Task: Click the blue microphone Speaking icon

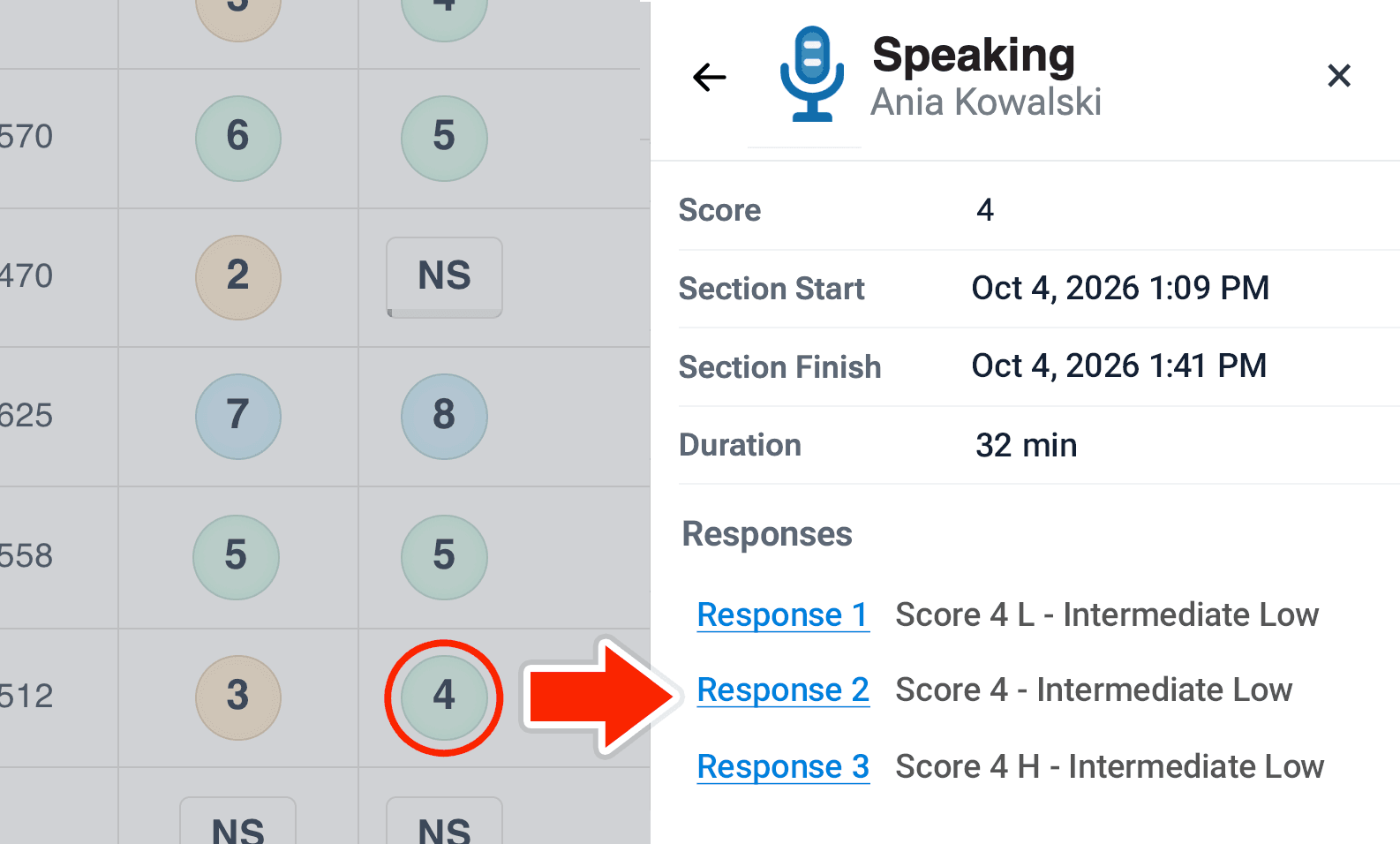Action: [x=811, y=74]
